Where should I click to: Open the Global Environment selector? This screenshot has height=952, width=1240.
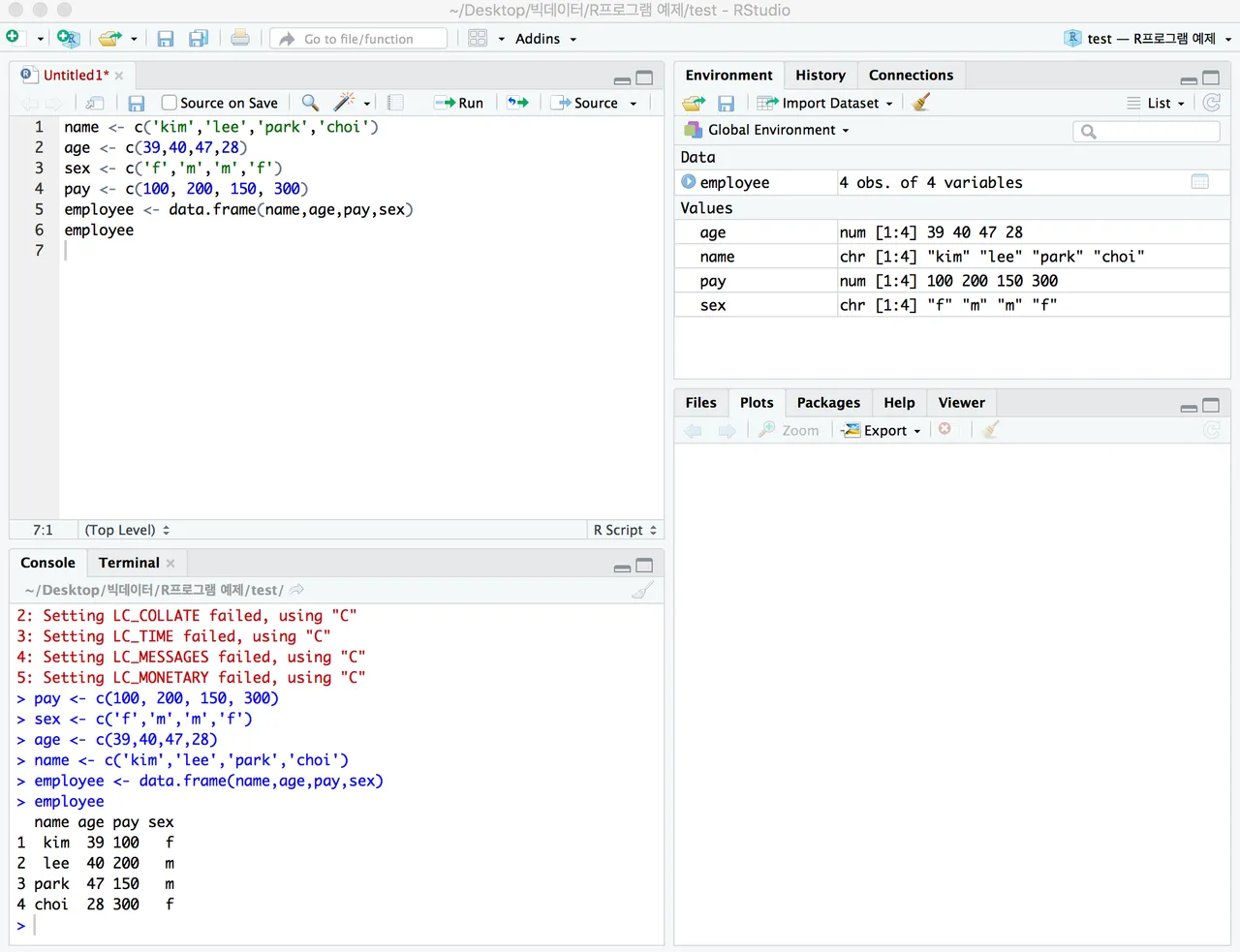click(x=766, y=130)
